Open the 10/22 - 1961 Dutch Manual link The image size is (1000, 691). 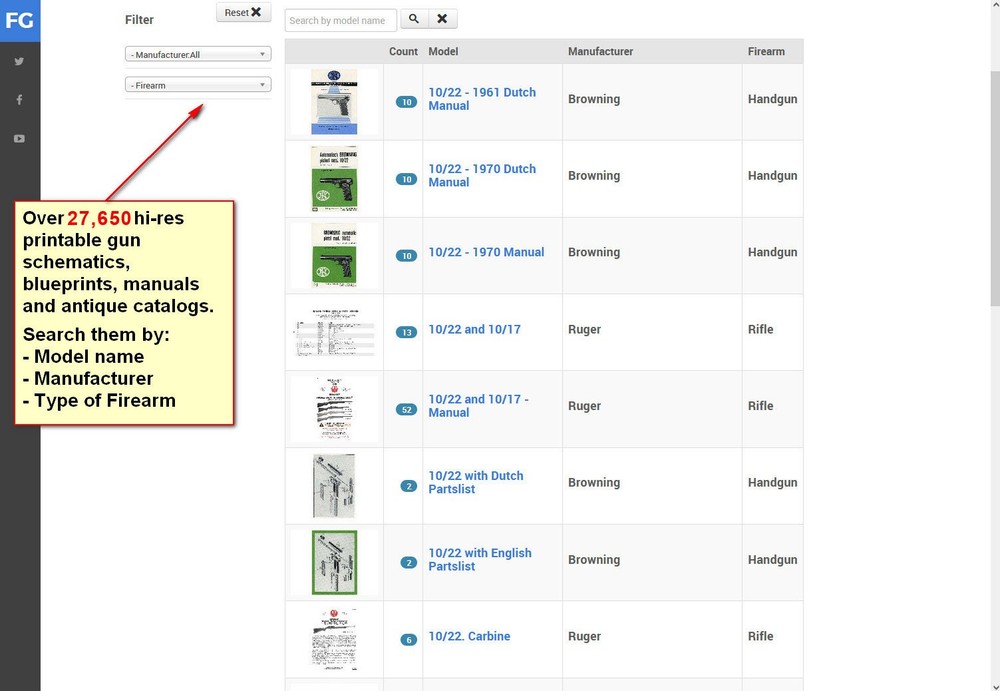point(482,98)
